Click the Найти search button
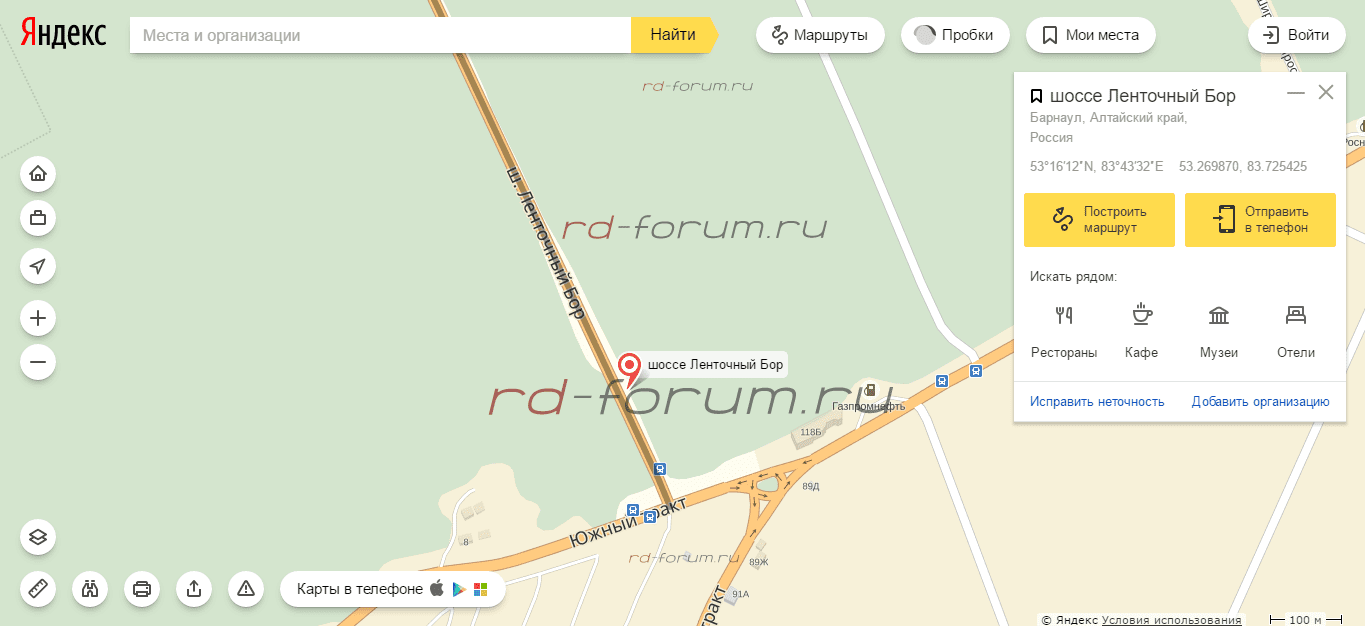This screenshot has width=1365, height=626. coord(674,35)
